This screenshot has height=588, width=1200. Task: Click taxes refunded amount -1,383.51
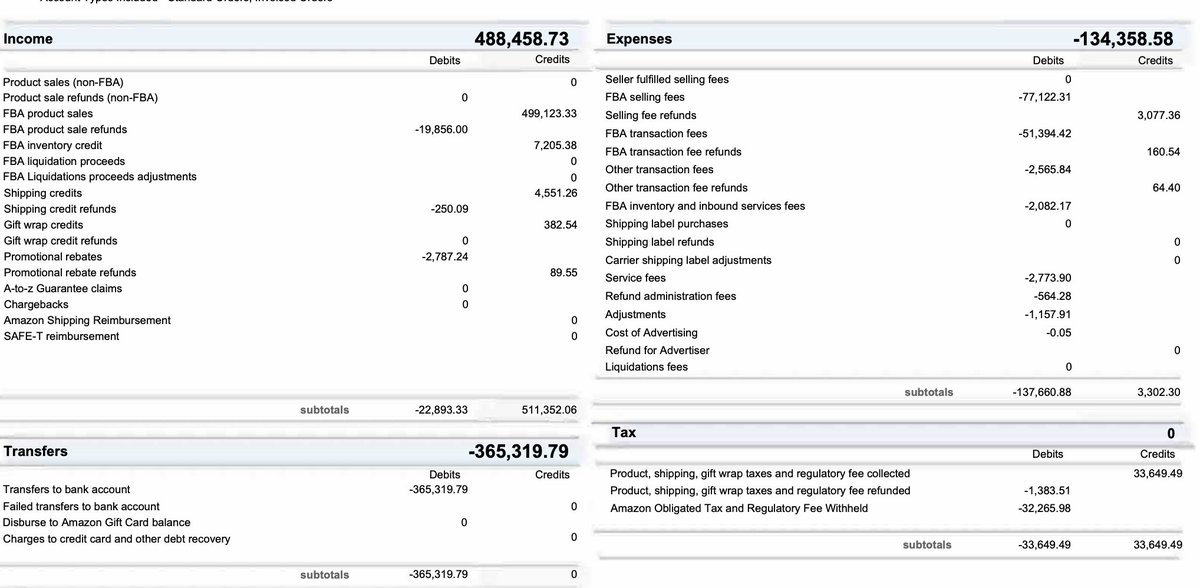(1048, 491)
